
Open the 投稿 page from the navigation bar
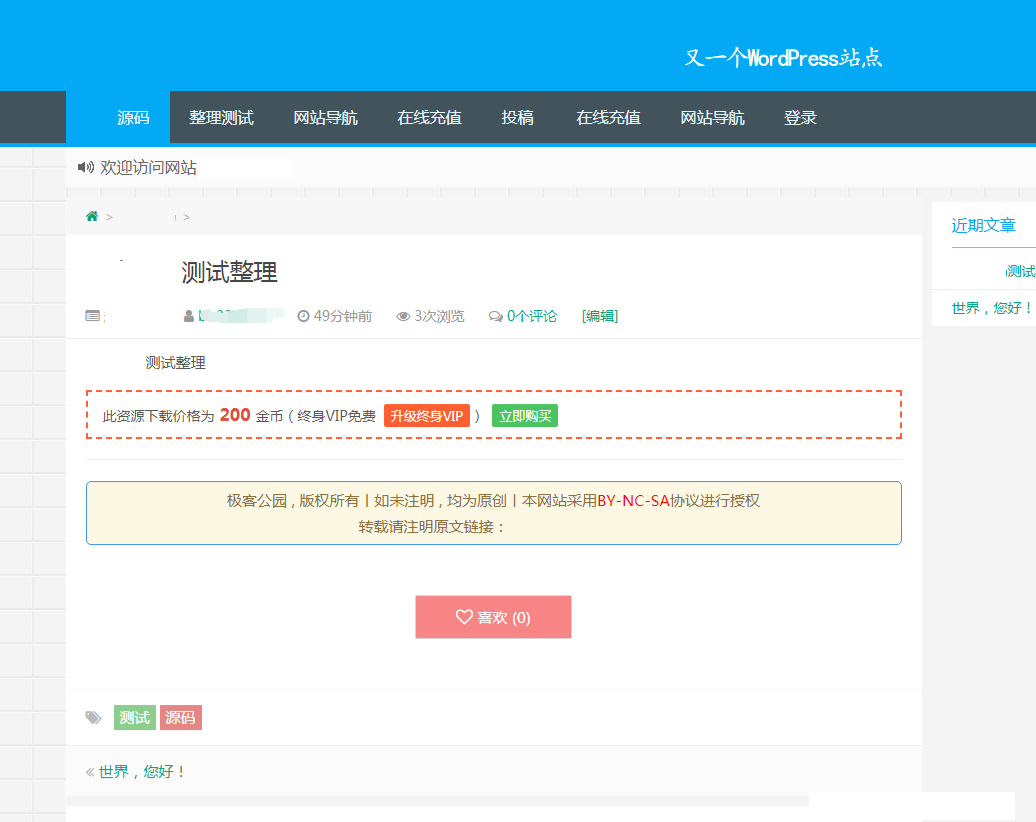pyautogui.click(x=518, y=117)
